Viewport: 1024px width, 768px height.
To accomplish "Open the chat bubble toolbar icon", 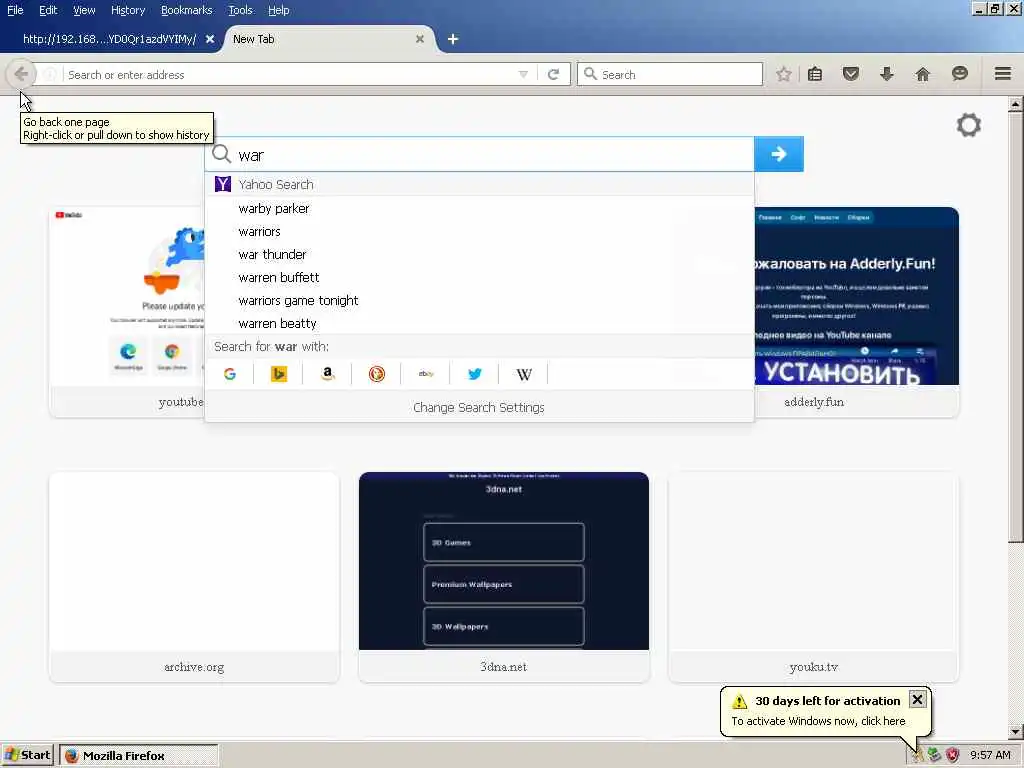I will tap(959, 74).
